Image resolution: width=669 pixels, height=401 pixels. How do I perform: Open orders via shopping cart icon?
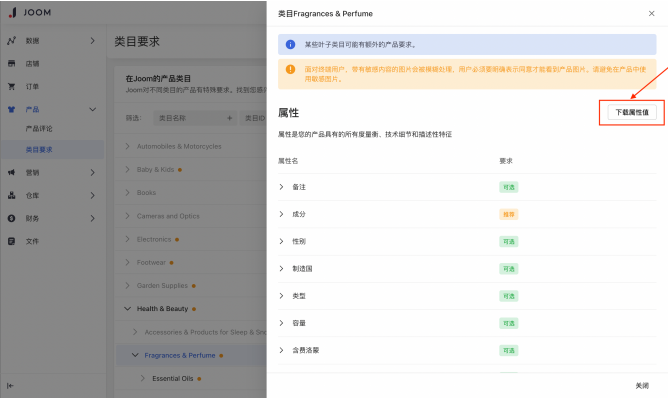tap(12, 87)
